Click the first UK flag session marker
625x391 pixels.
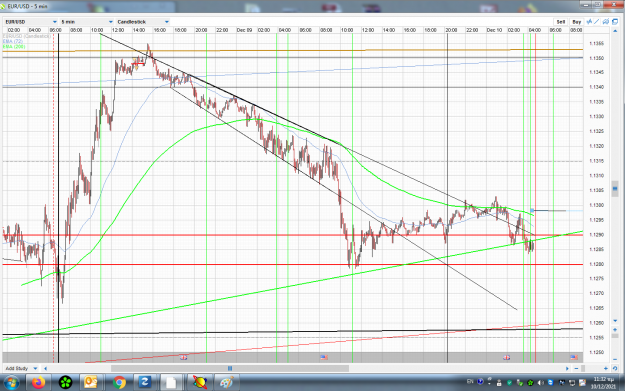tap(183, 357)
